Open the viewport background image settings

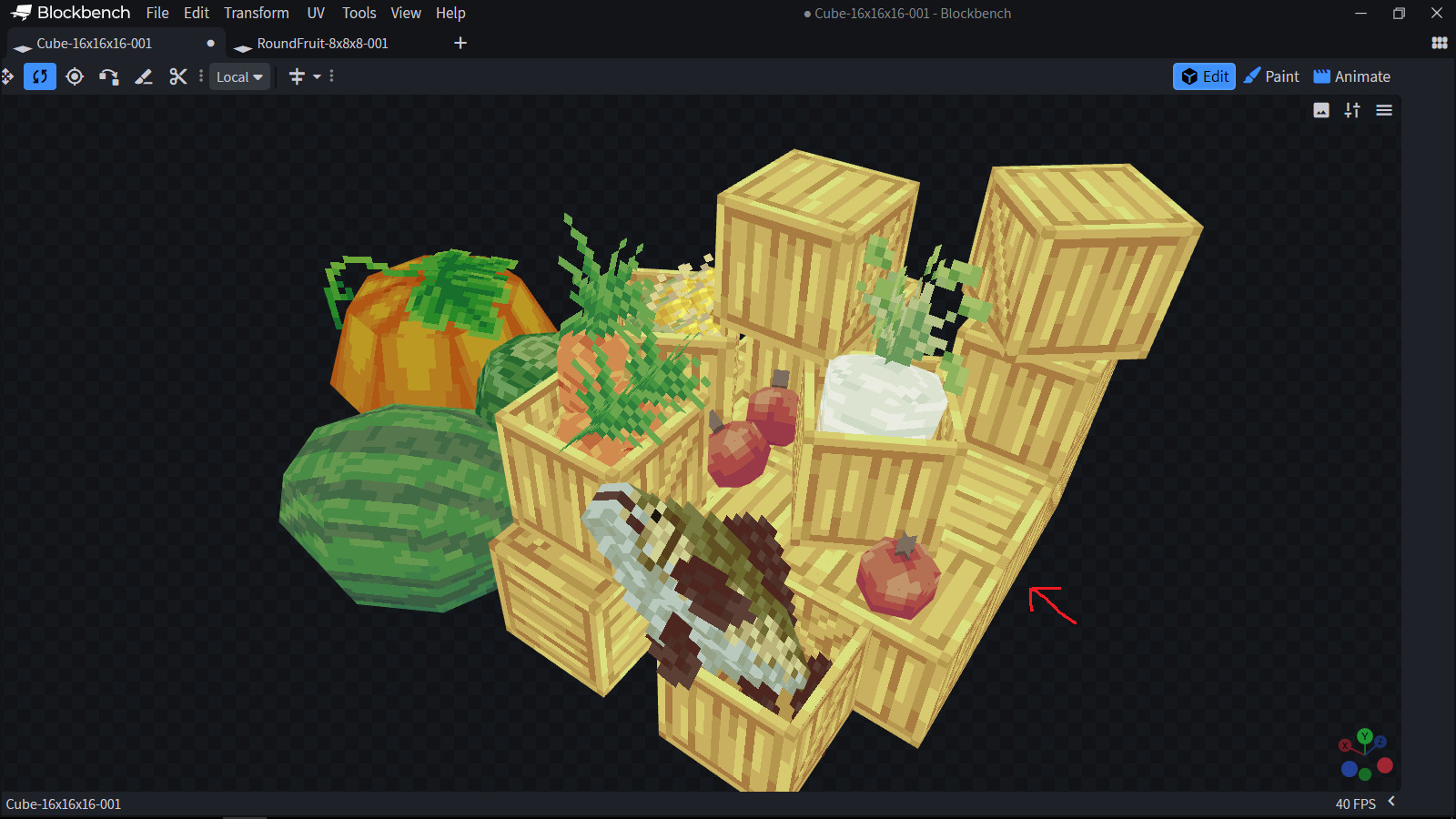(x=1321, y=110)
